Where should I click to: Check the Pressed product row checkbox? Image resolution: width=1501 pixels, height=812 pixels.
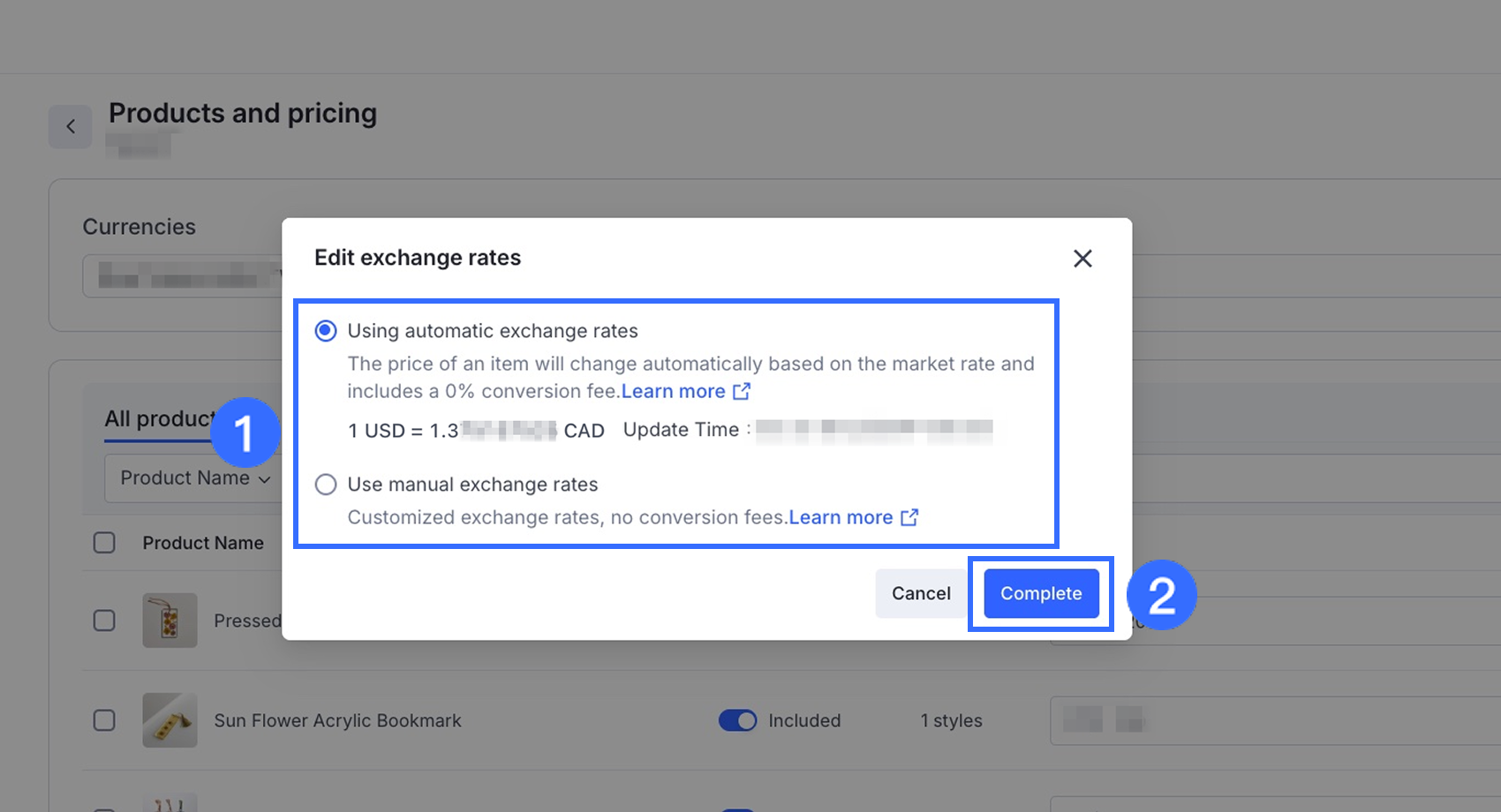pyautogui.click(x=104, y=620)
